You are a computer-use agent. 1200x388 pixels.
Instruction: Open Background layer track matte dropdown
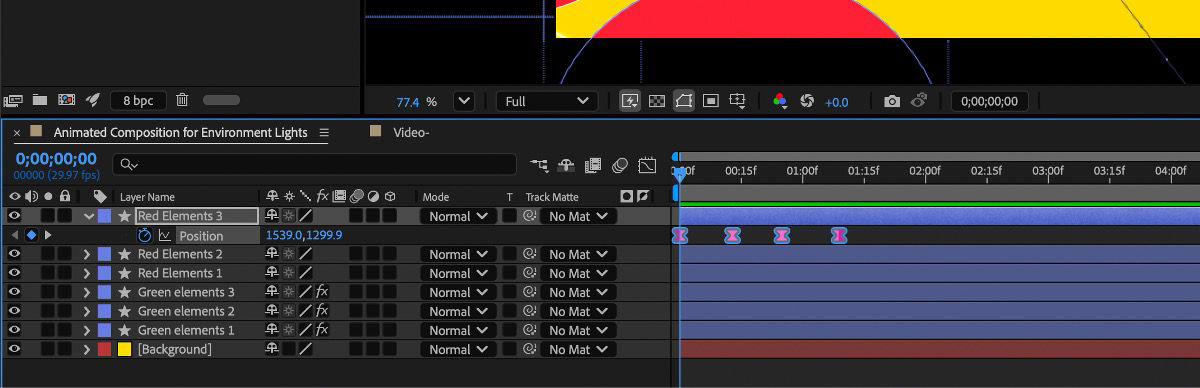click(x=579, y=349)
